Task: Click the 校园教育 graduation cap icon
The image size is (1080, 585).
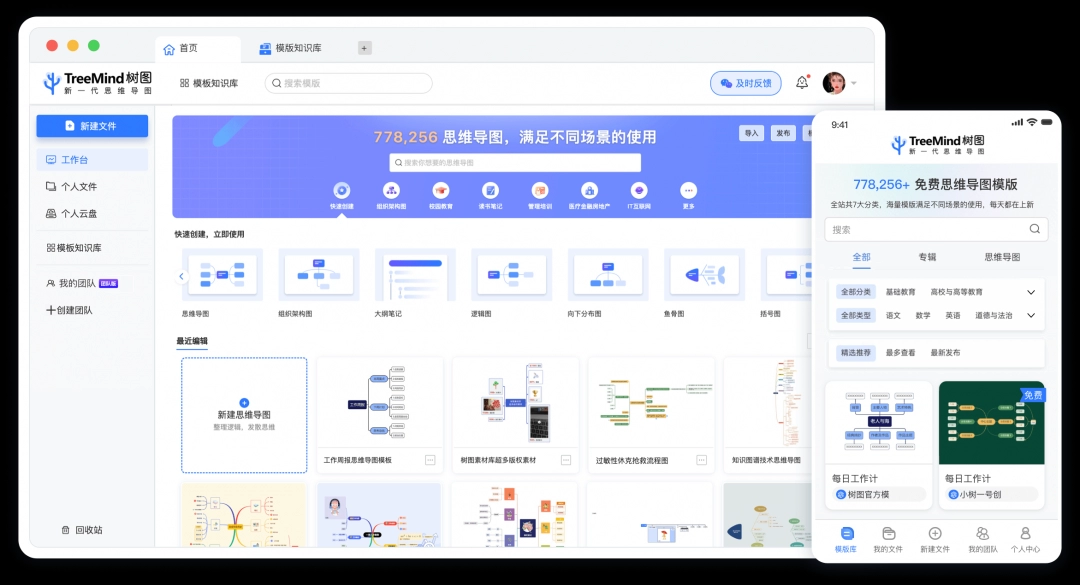Action: tap(441, 190)
